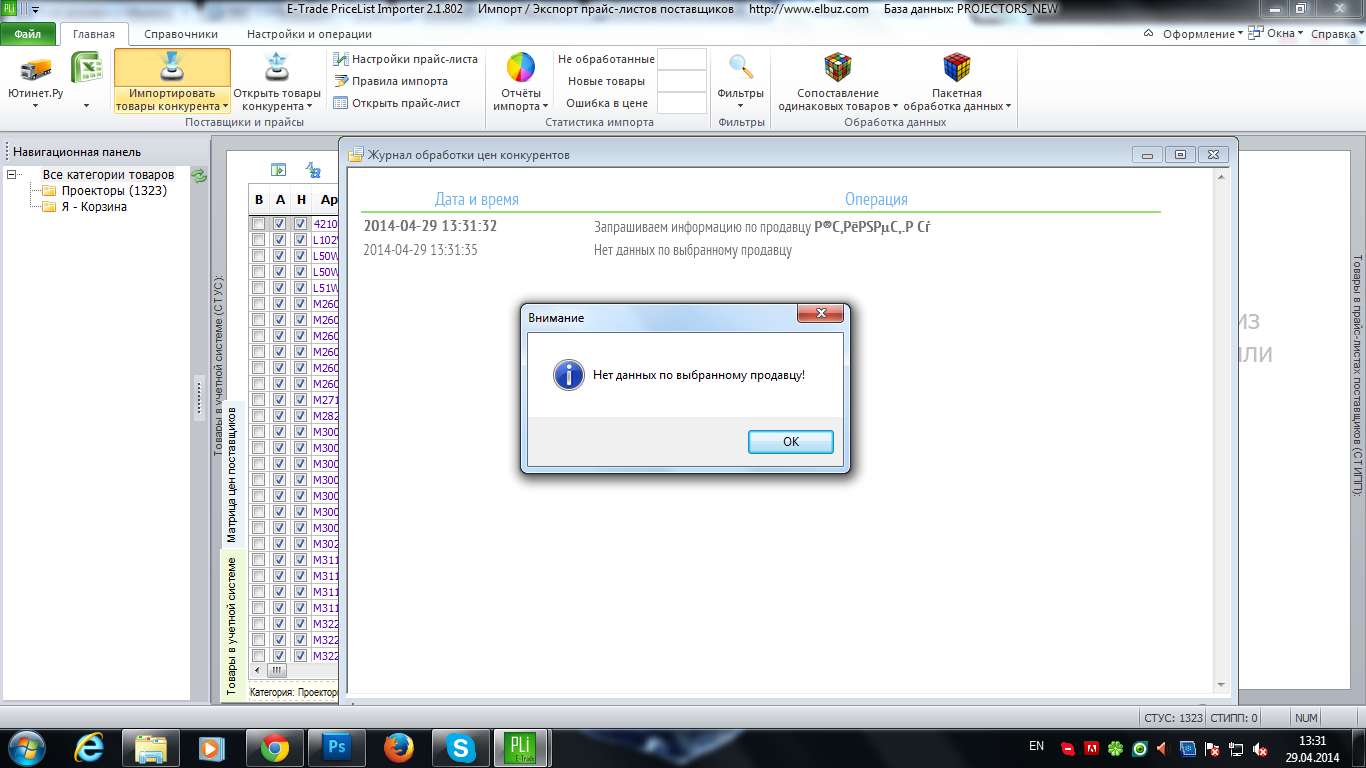Click the Ошибка в цене field
Viewport: 1366px width, 768px height.
[x=682, y=103]
